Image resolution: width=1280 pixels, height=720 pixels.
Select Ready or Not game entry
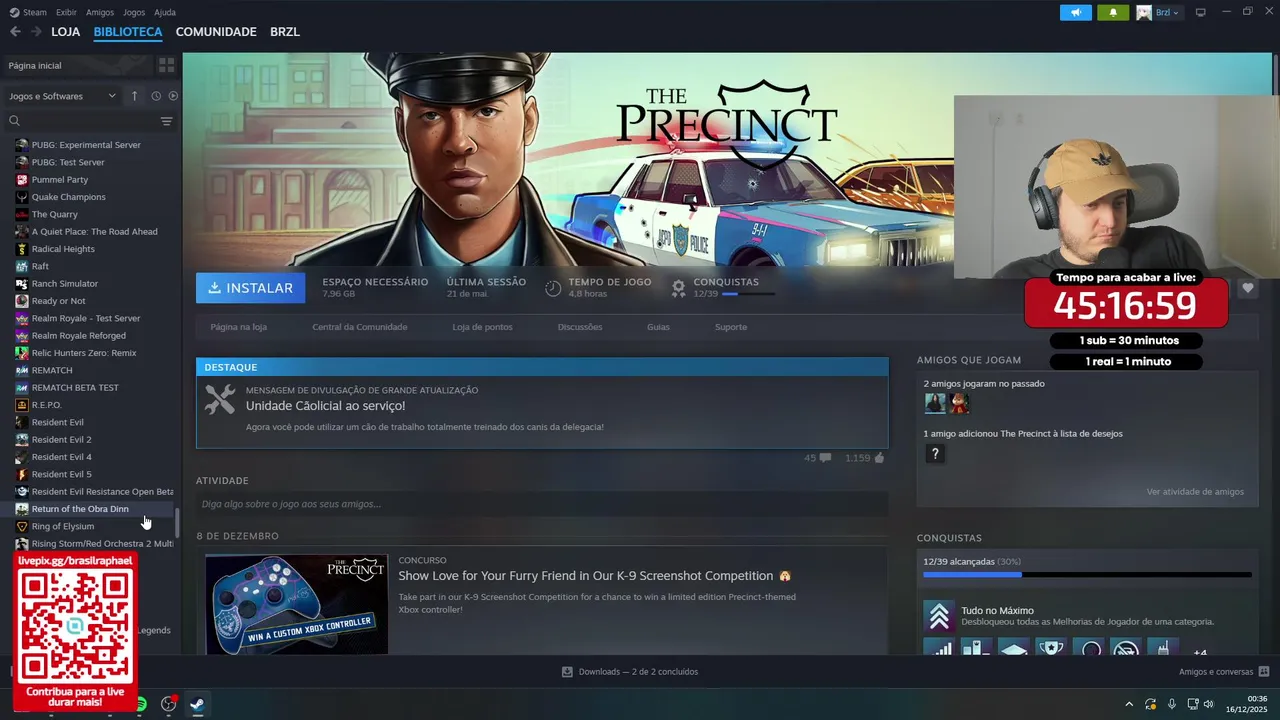(58, 301)
